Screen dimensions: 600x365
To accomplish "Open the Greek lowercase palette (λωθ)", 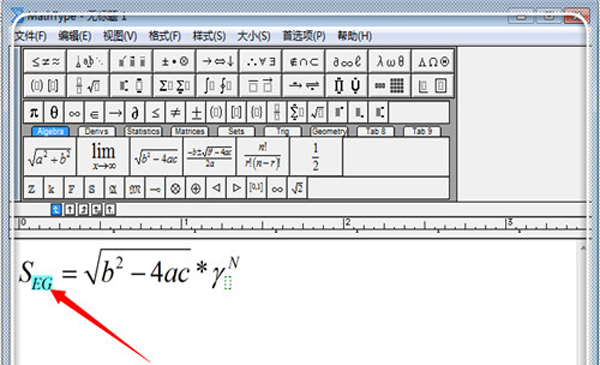I will pos(390,61).
